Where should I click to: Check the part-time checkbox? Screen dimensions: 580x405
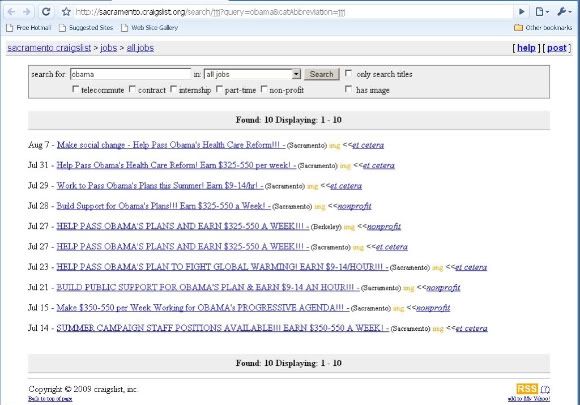click(x=219, y=89)
